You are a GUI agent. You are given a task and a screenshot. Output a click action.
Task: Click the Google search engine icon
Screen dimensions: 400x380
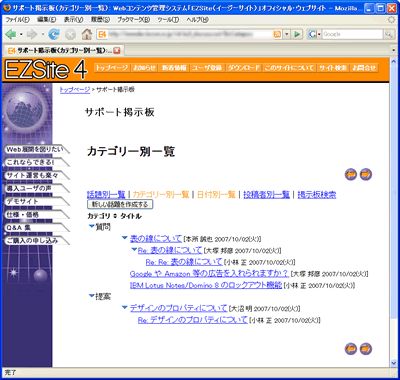(x=312, y=34)
